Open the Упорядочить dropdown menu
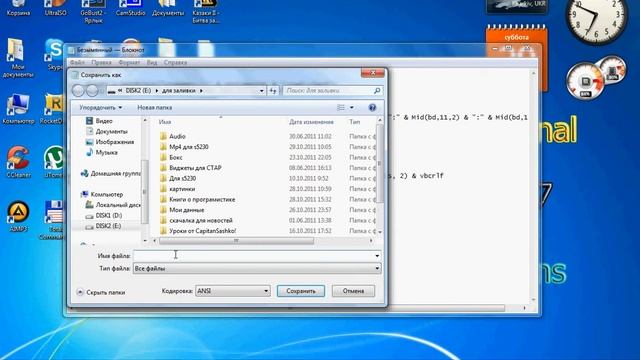Image resolution: width=640 pixels, height=360 pixels. point(100,108)
